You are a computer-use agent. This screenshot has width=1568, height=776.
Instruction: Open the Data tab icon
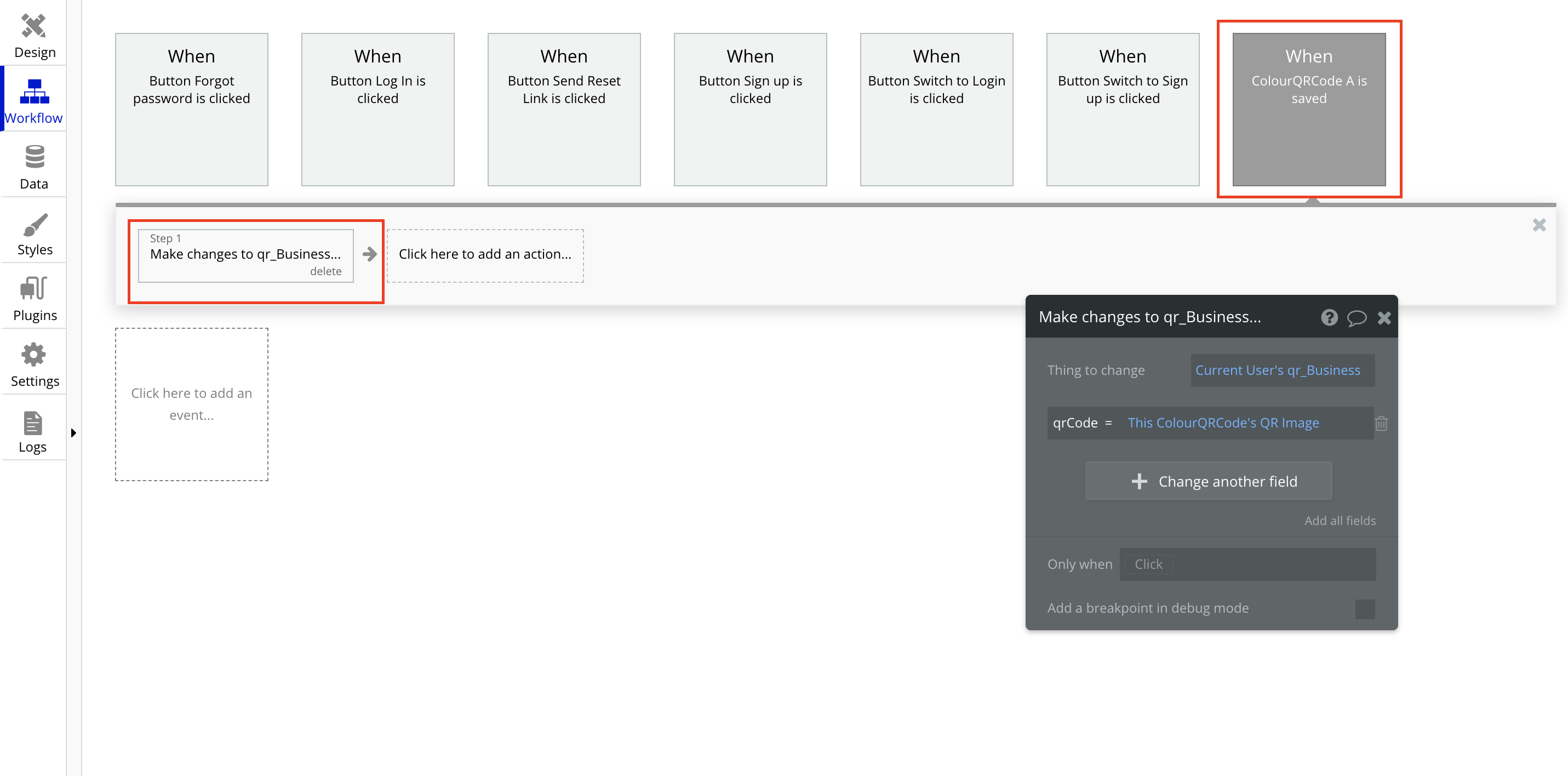click(x=34, y=157)
